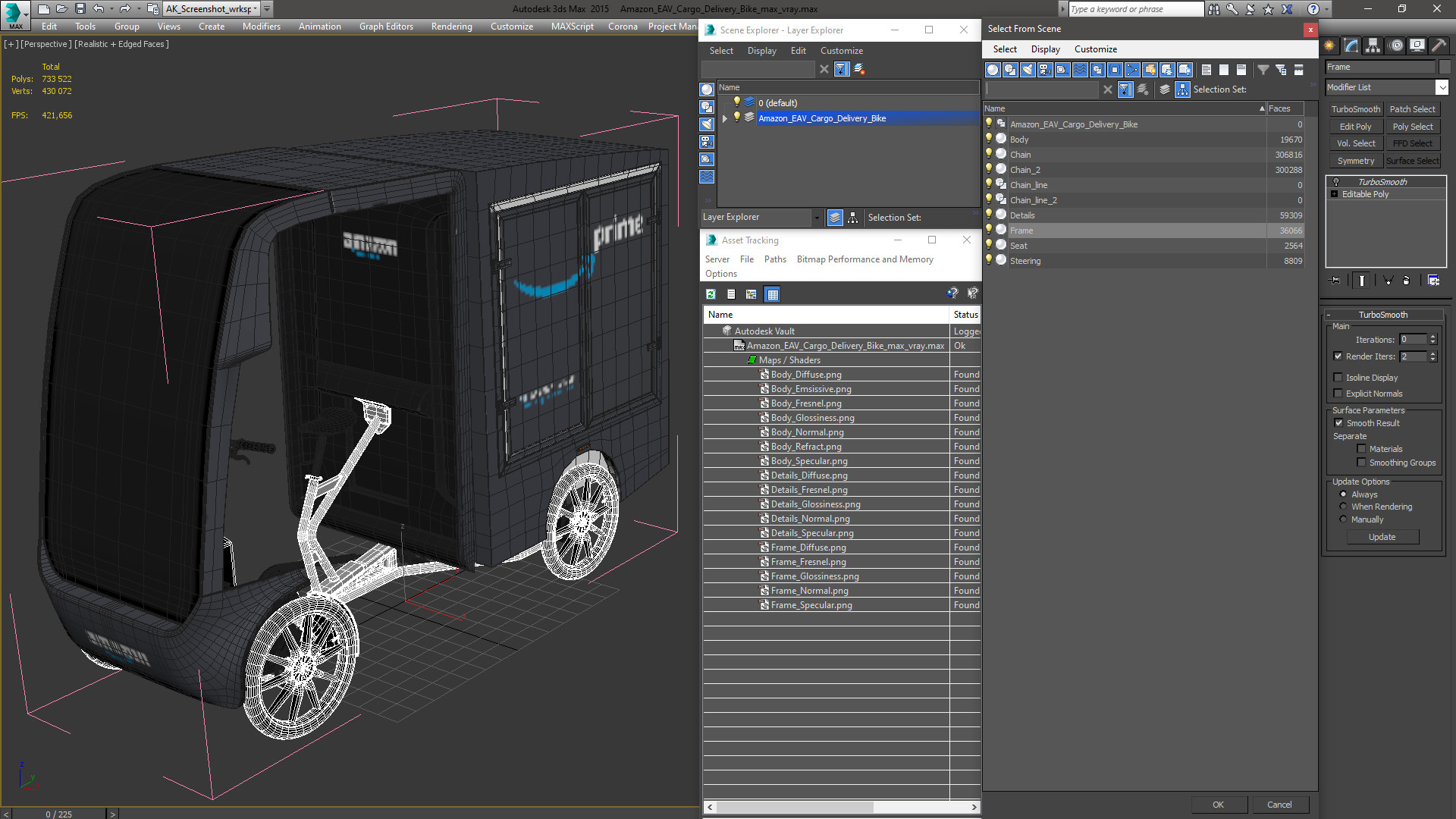Toggle visibility bulb of Chain_2 object

pos(989,169)
